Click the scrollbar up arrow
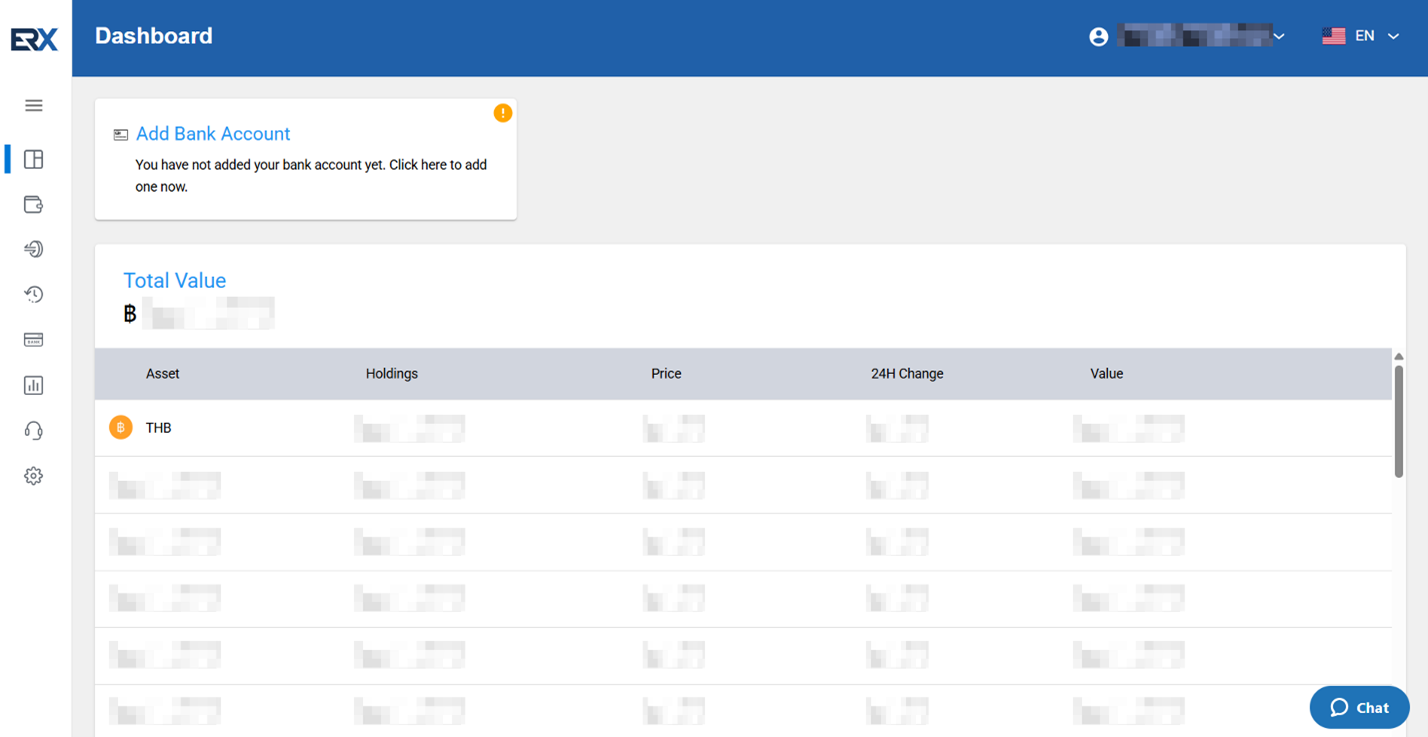This screenshot has height=737, width=1428. 1399,357
